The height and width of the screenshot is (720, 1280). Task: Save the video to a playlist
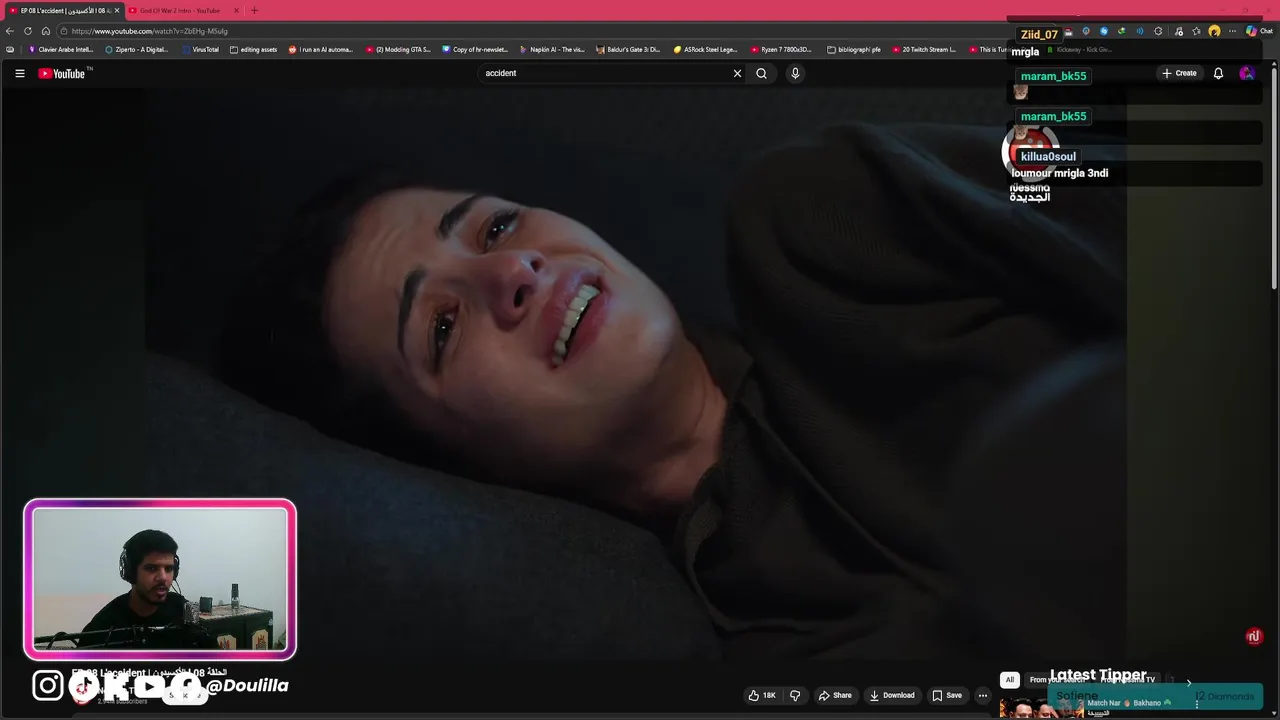(947, 695)
